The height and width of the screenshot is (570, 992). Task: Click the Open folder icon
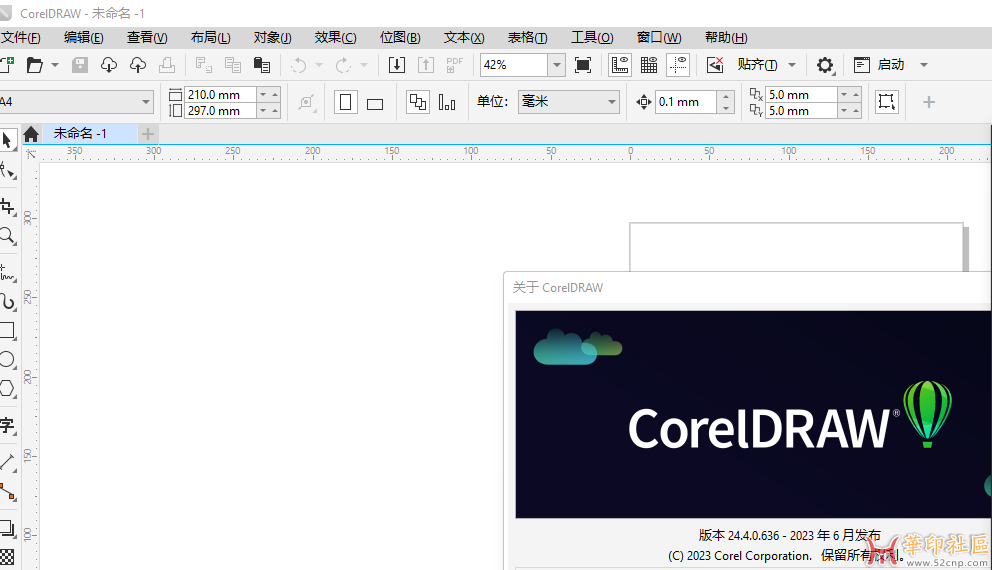click(34, 65)
